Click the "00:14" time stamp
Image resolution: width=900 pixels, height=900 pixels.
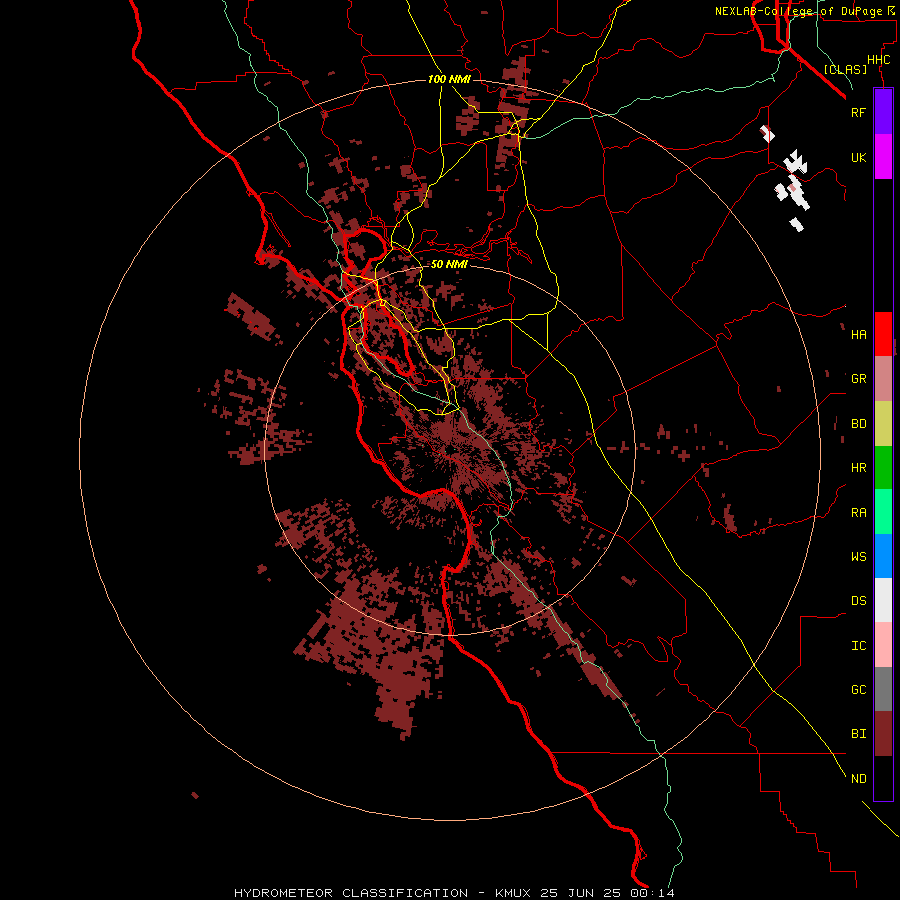(x=653, y=893)
